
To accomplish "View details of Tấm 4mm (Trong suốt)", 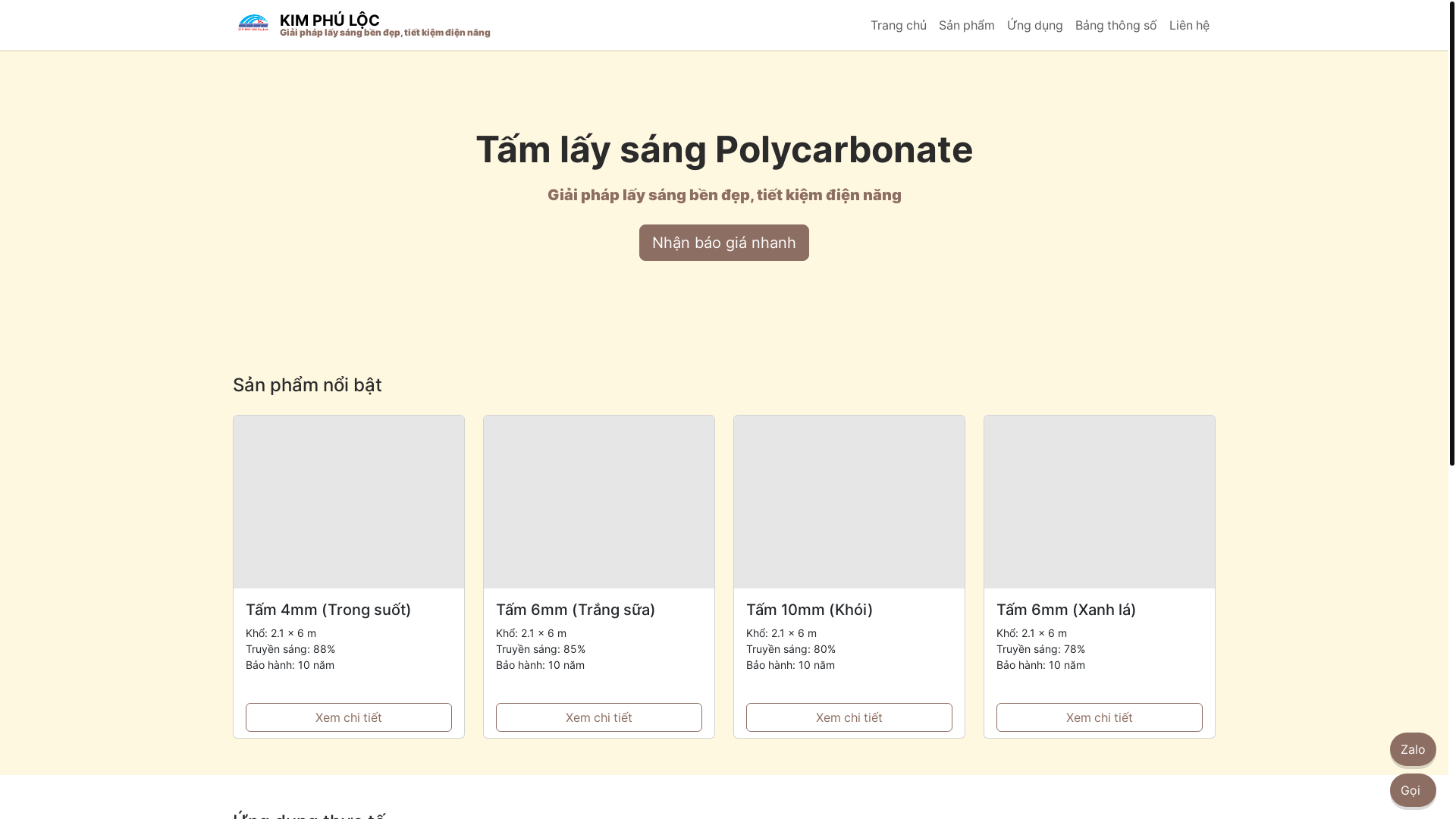I will [349, 717].
